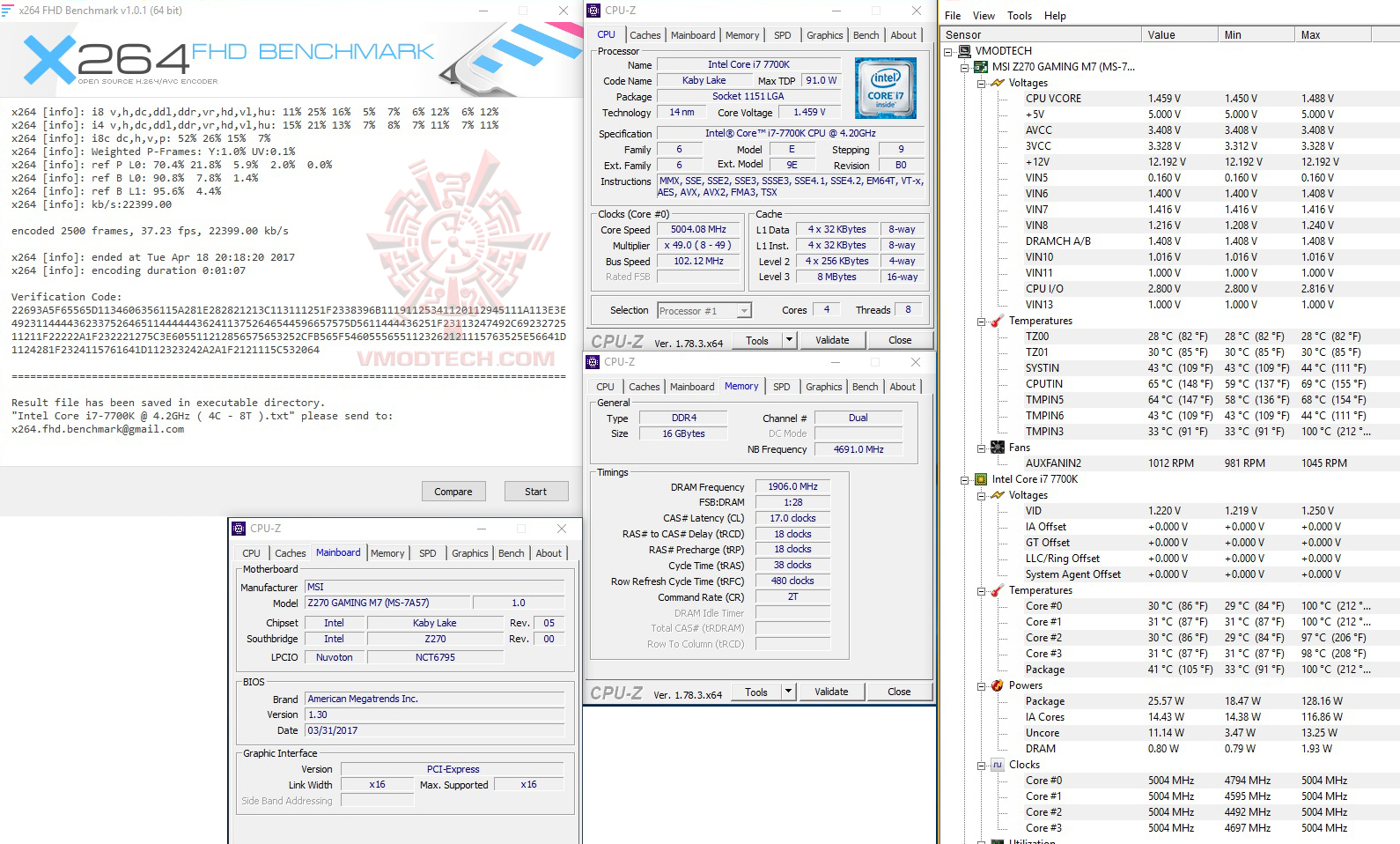Open Bench tab in top CPU-Z window
The width and height of the screenshot is (1400, 844).
tap(866, 35)
